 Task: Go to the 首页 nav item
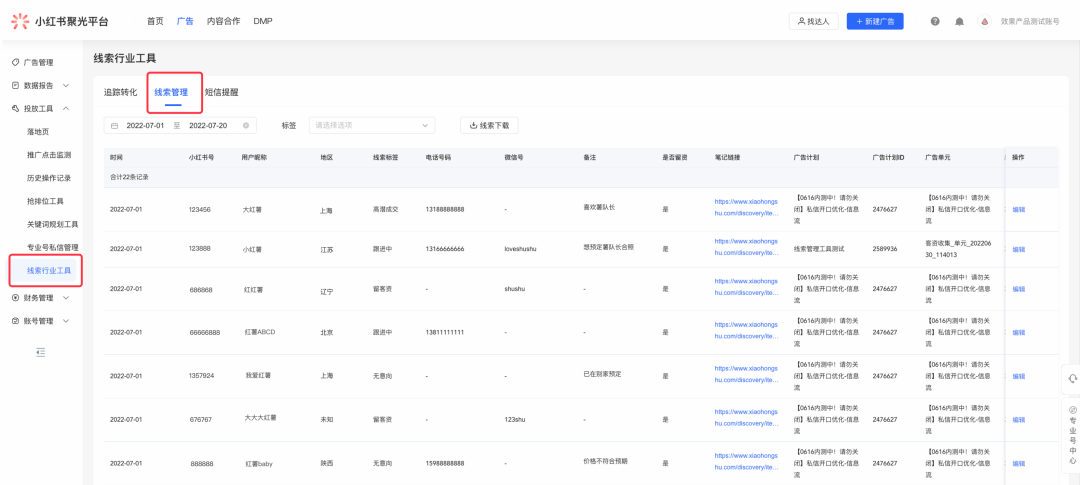155,21
